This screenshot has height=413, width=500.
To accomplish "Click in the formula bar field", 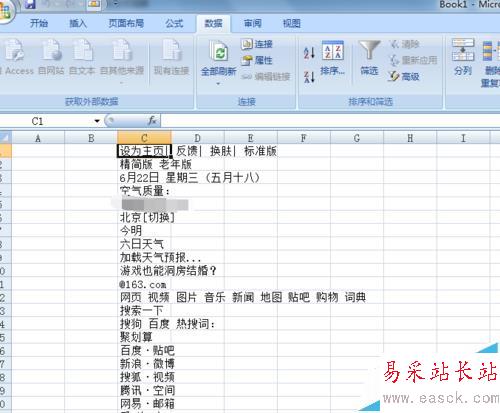I will 330,121.
